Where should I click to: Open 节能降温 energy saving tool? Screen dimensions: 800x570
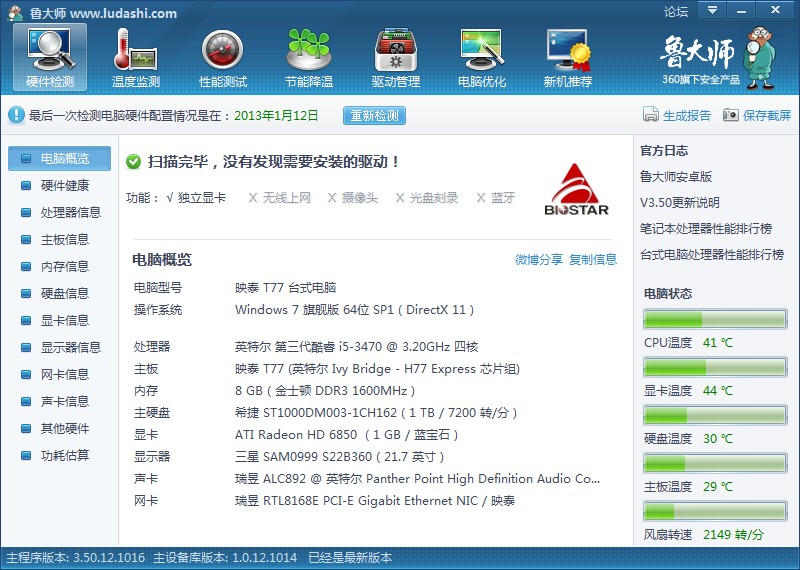(x=309, y=58)
